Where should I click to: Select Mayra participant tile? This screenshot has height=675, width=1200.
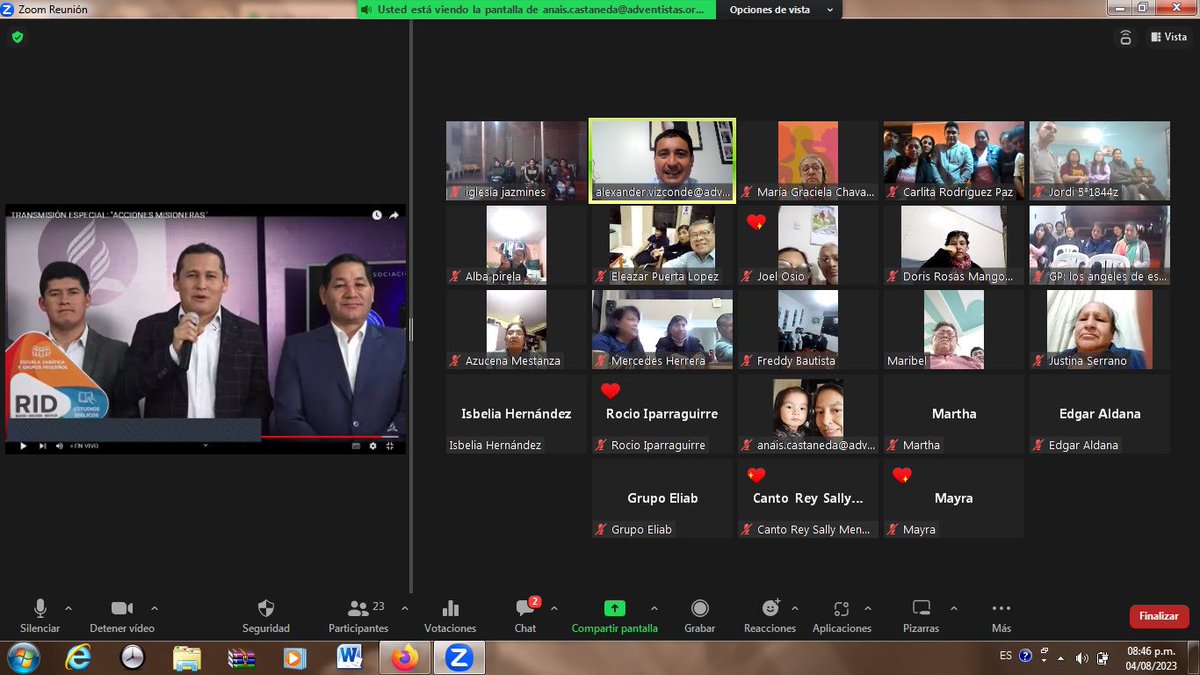953,498
